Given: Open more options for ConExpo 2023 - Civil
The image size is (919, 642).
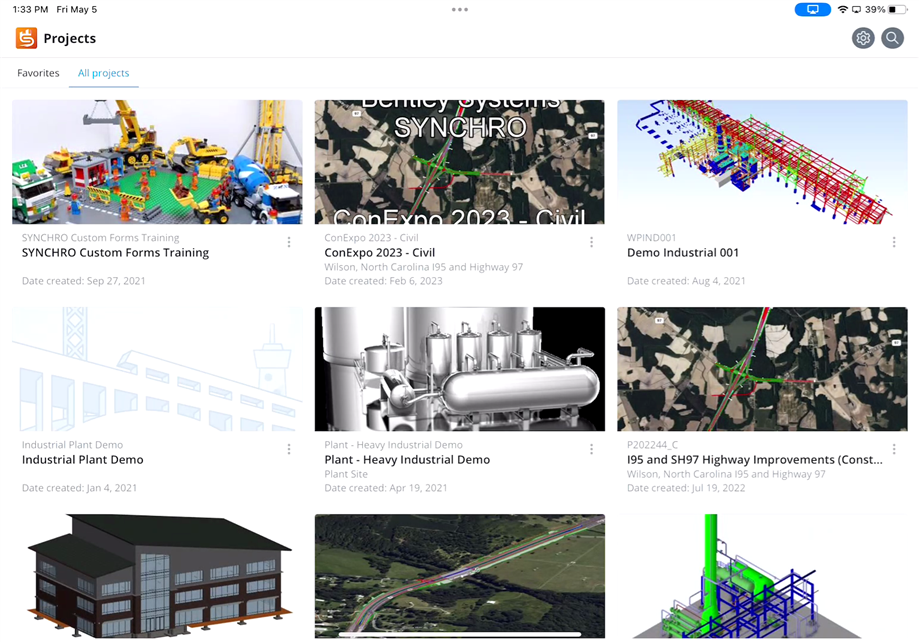Looking at the screenshot, I should coord(591,242).
